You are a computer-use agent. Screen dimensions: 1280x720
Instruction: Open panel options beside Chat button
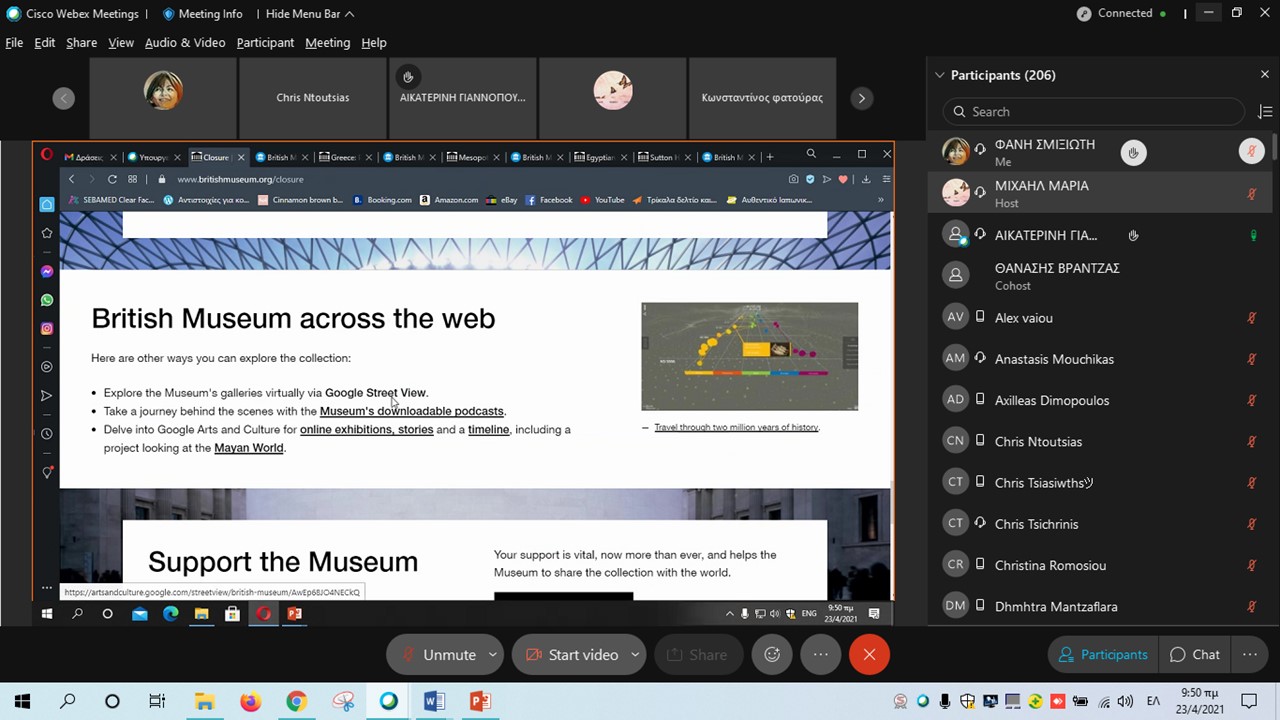[x=1250, y=655]
